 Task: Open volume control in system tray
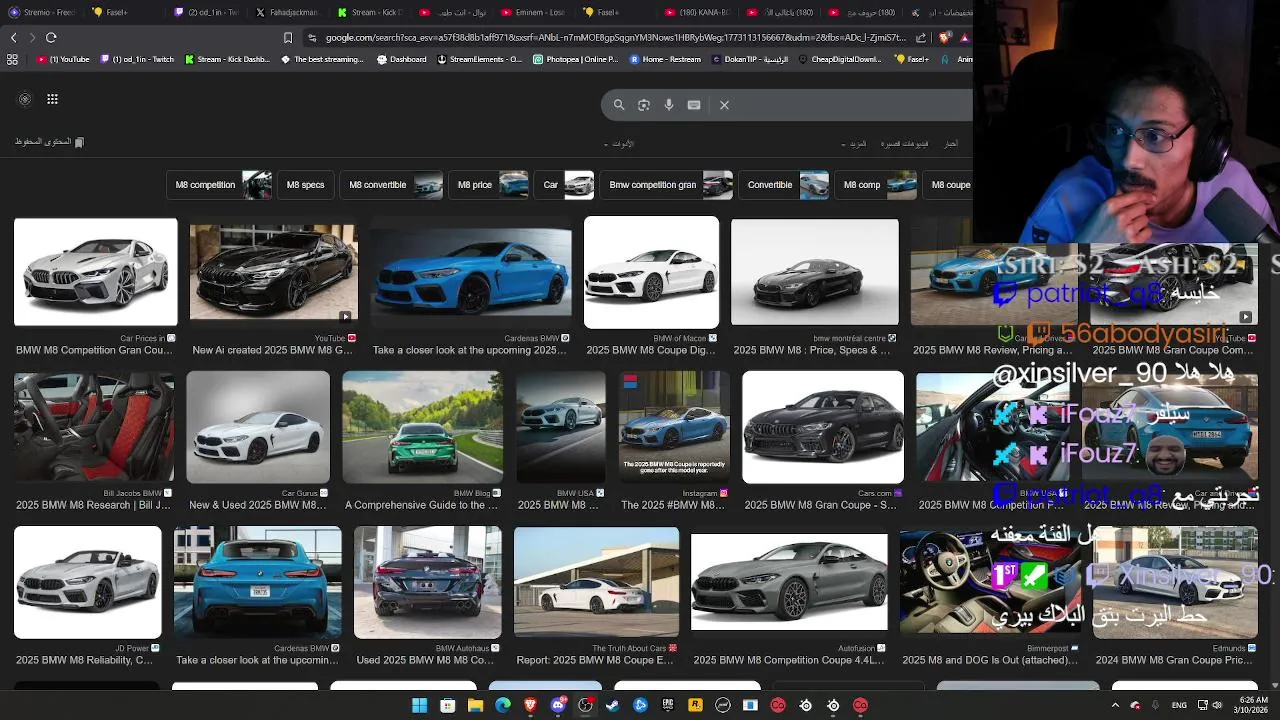tap(1217, 705)
